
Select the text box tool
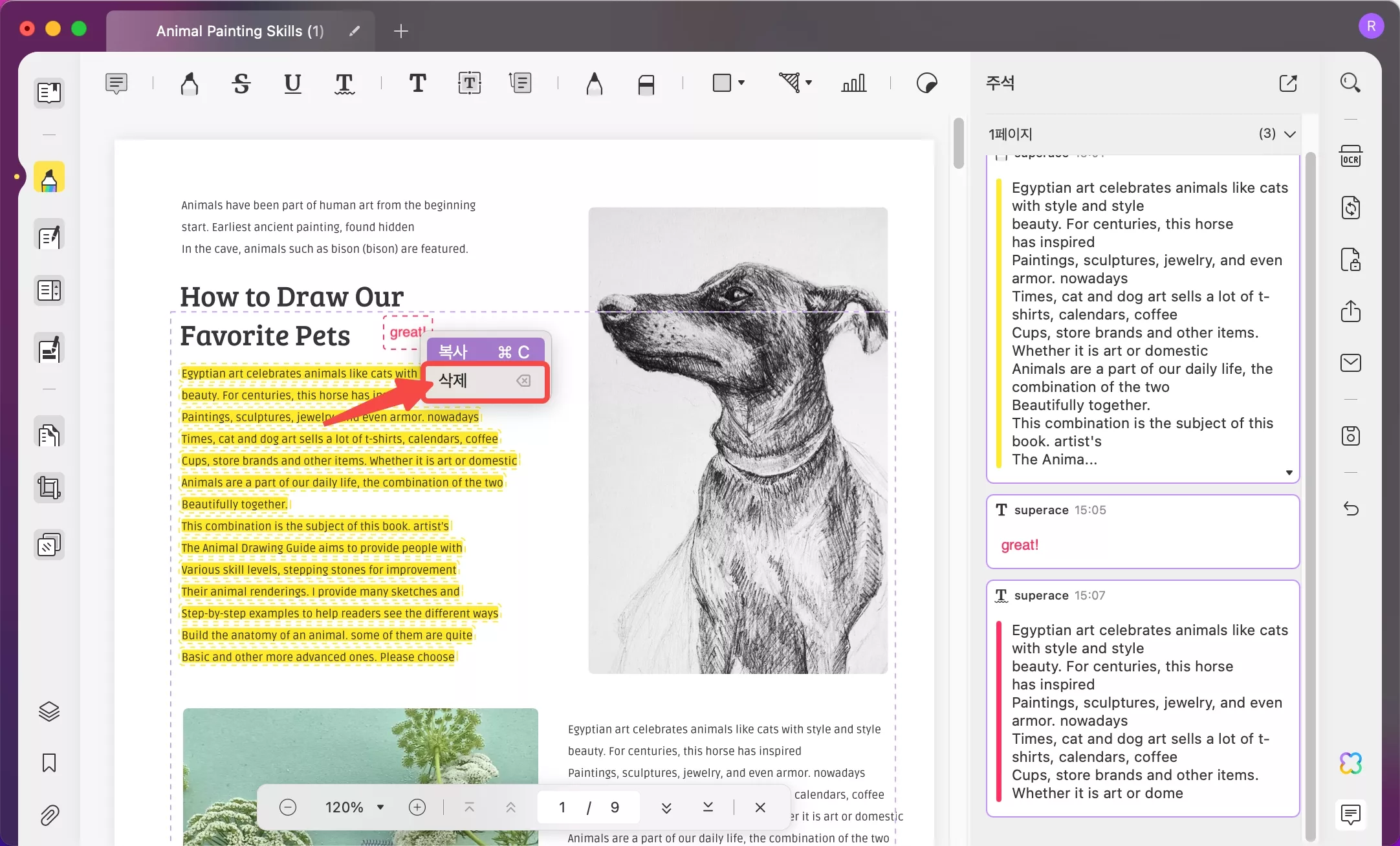click(x=469, y=83)
